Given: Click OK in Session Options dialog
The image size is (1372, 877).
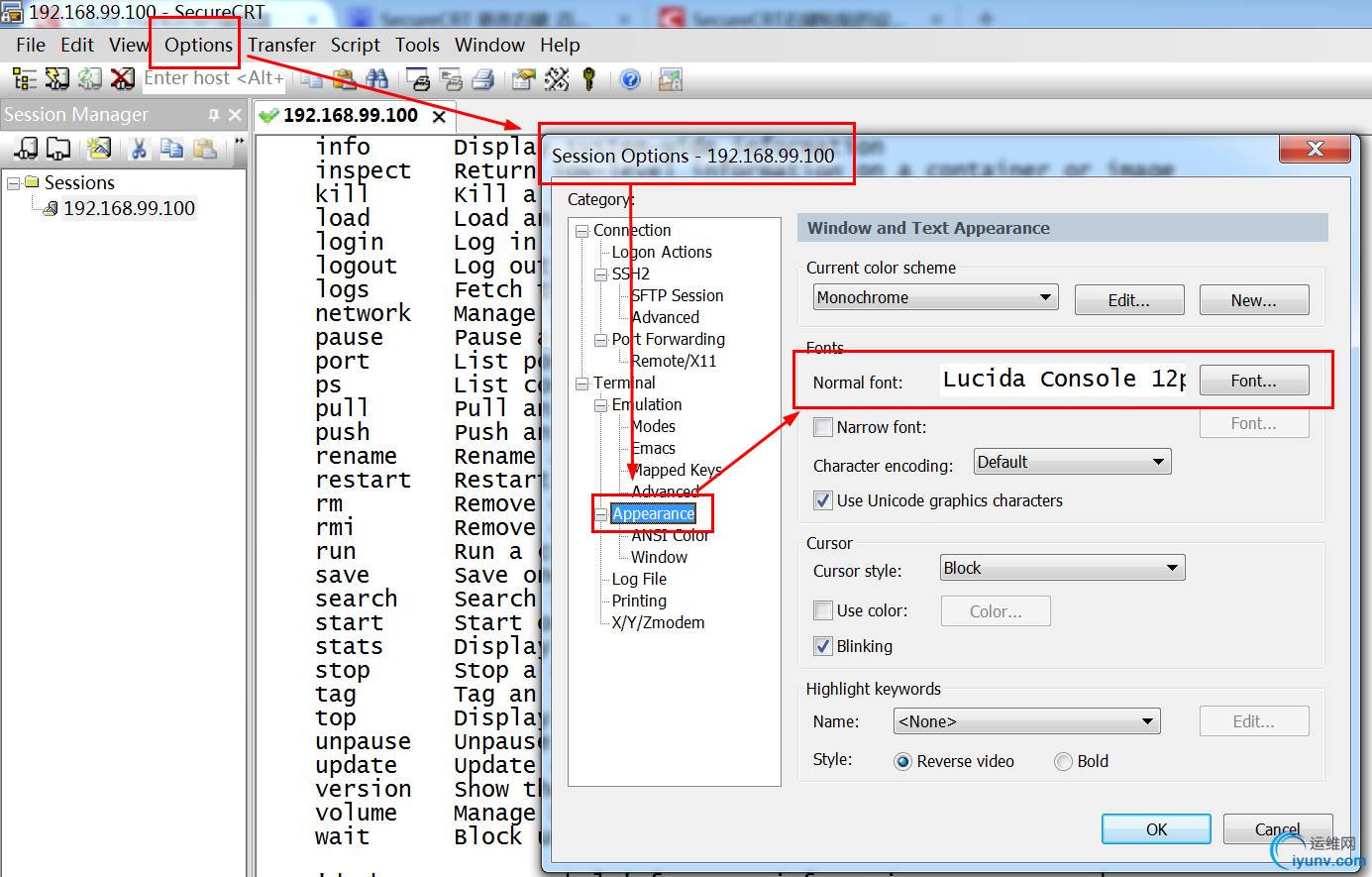Looking at the screenshot, I should click(1157, 829).
